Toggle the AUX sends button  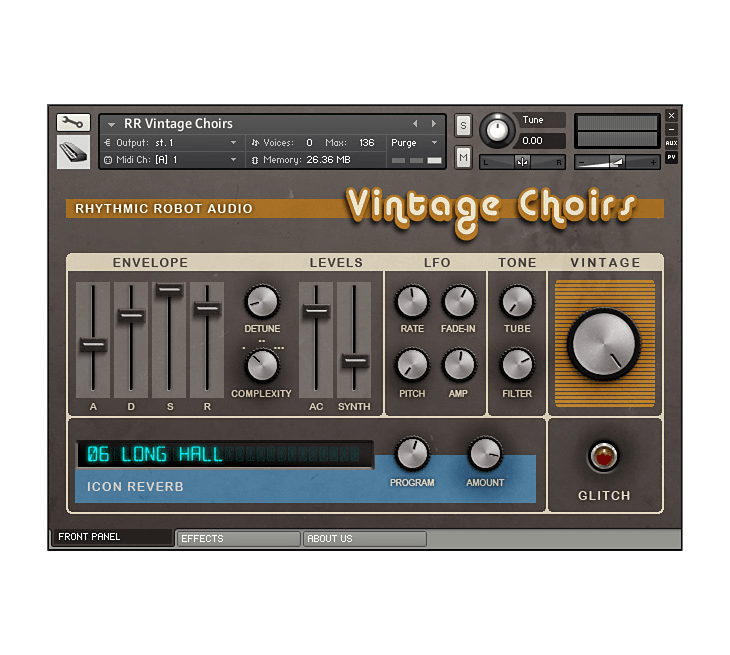tap(671, 143)
